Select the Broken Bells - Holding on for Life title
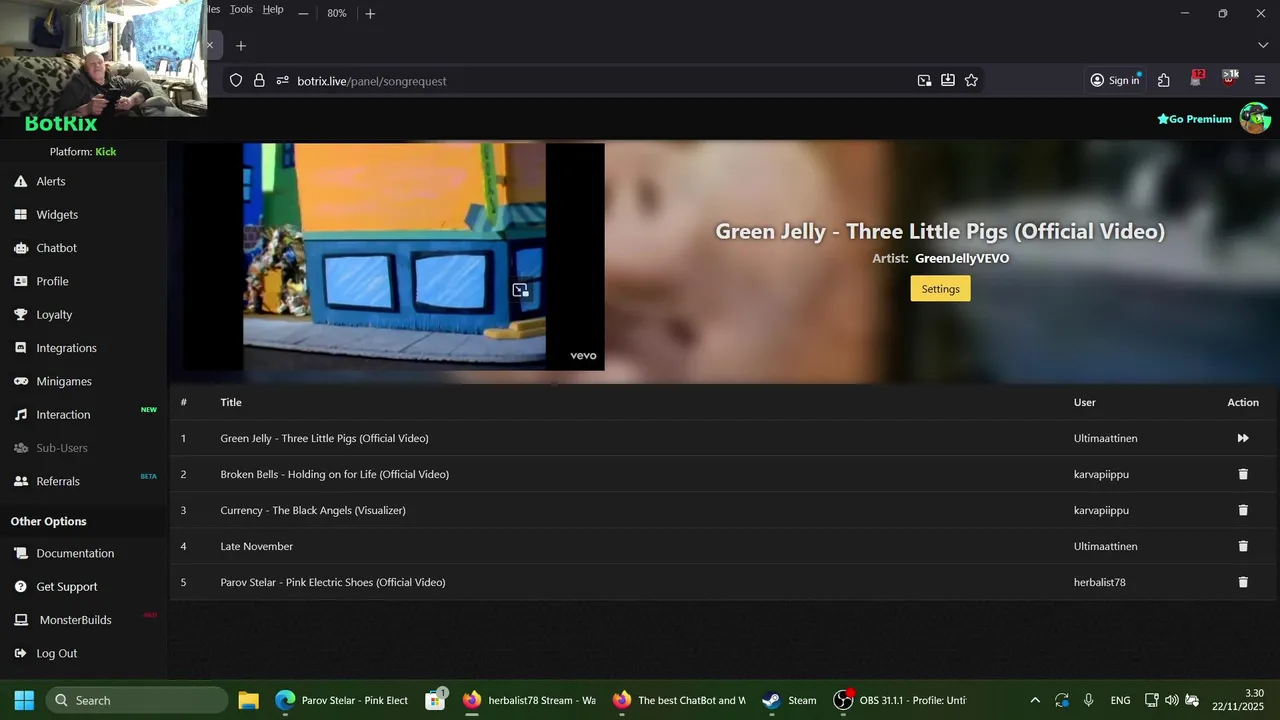 (x=334, y=474)
